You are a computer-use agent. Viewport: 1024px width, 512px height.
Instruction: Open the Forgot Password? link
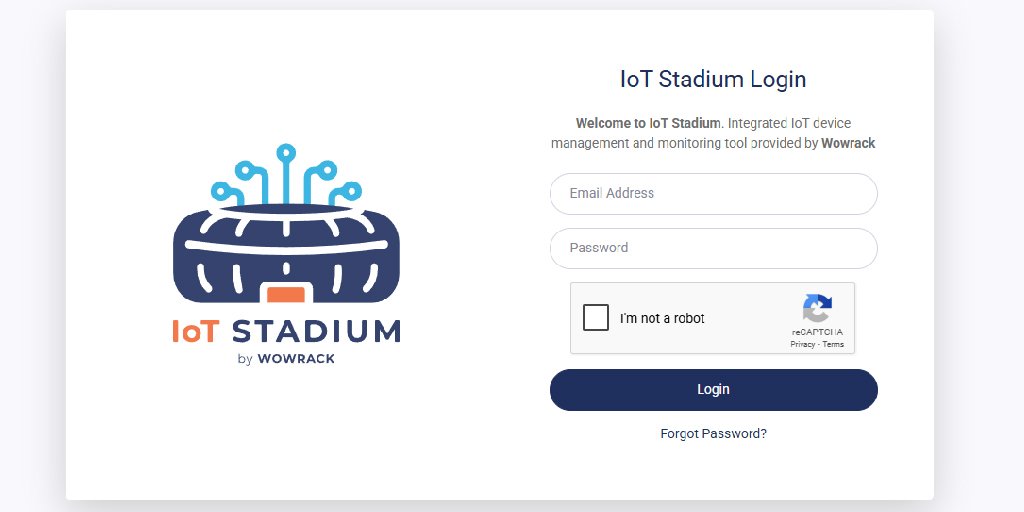pos(713,434)
